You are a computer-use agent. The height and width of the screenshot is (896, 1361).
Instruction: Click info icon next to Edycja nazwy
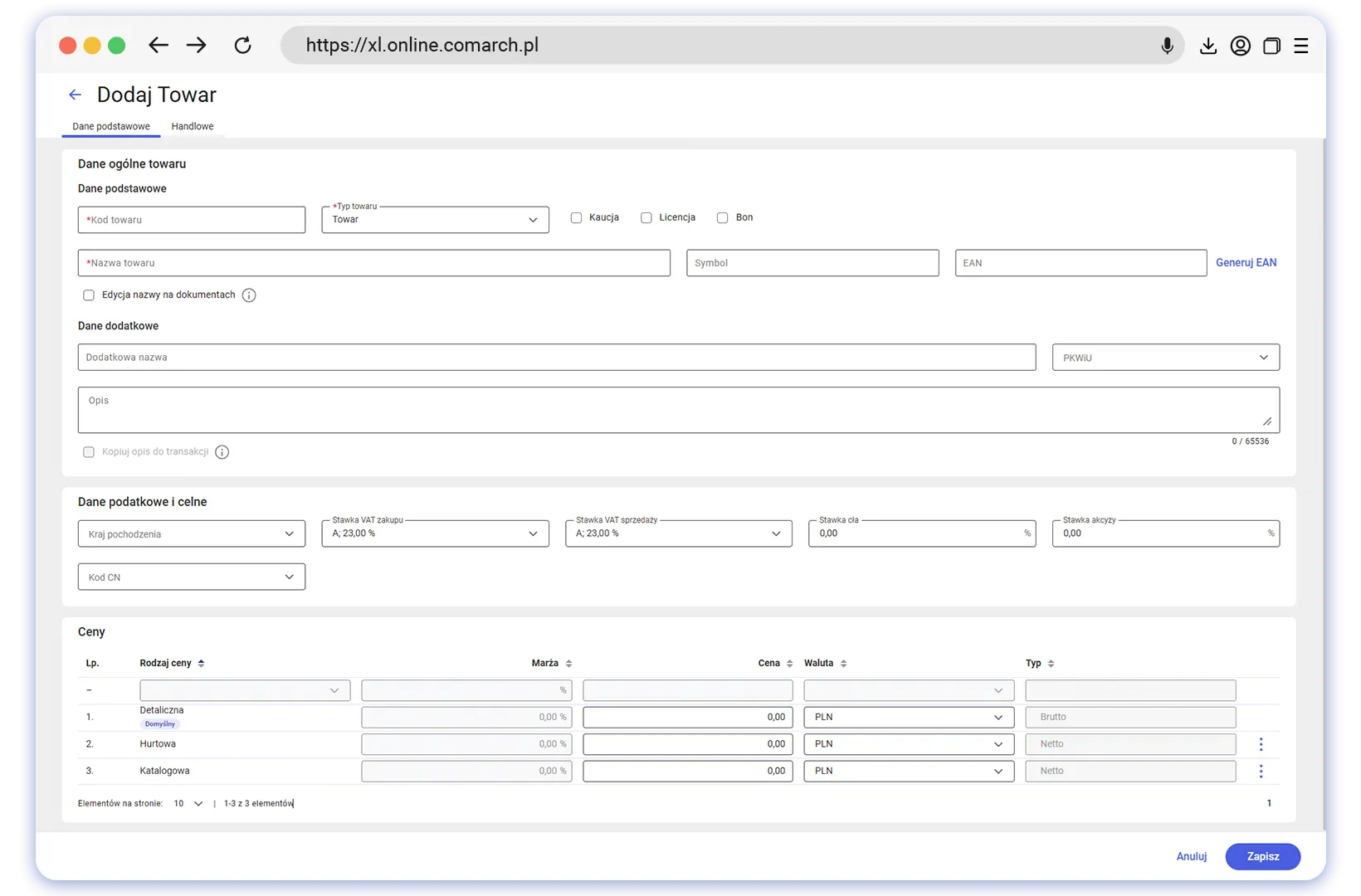(249, 295)
